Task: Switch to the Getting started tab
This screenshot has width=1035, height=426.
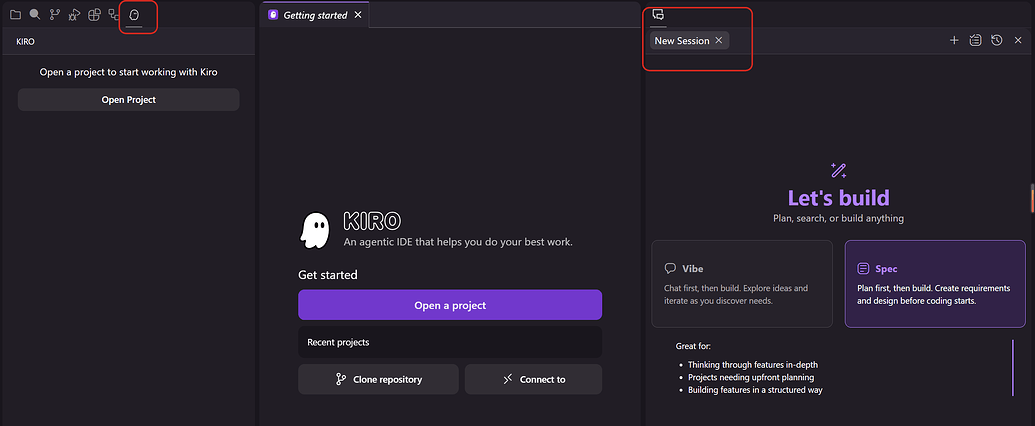Action: (315, 15)
